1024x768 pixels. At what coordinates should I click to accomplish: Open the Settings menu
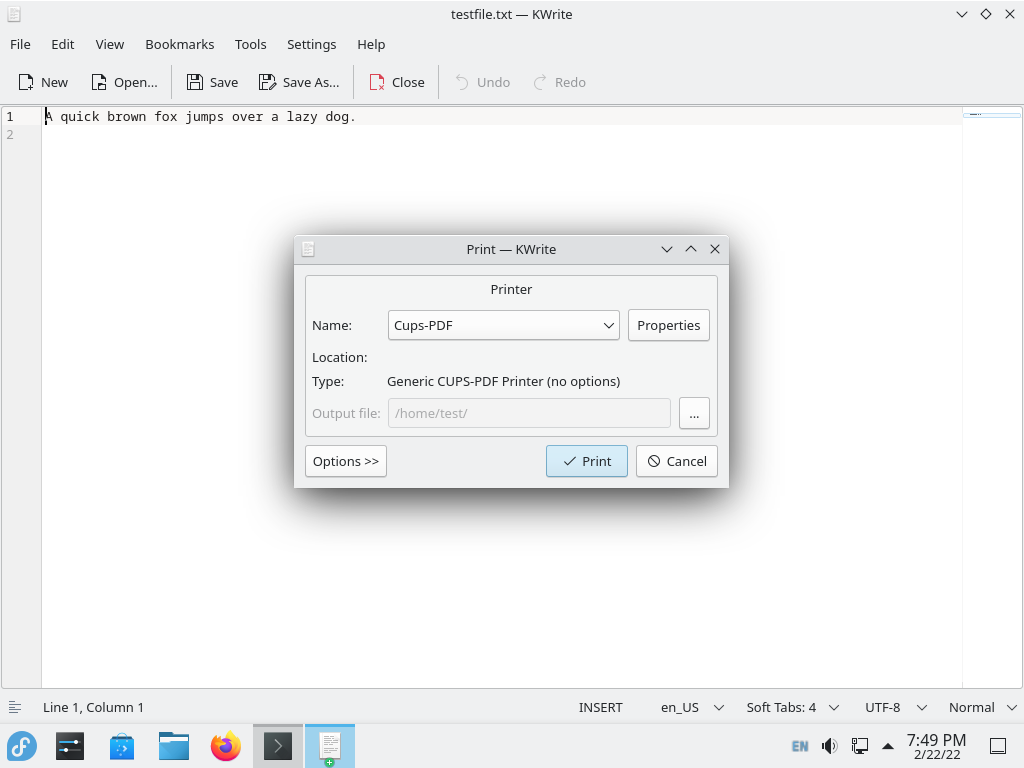(312, 44)
